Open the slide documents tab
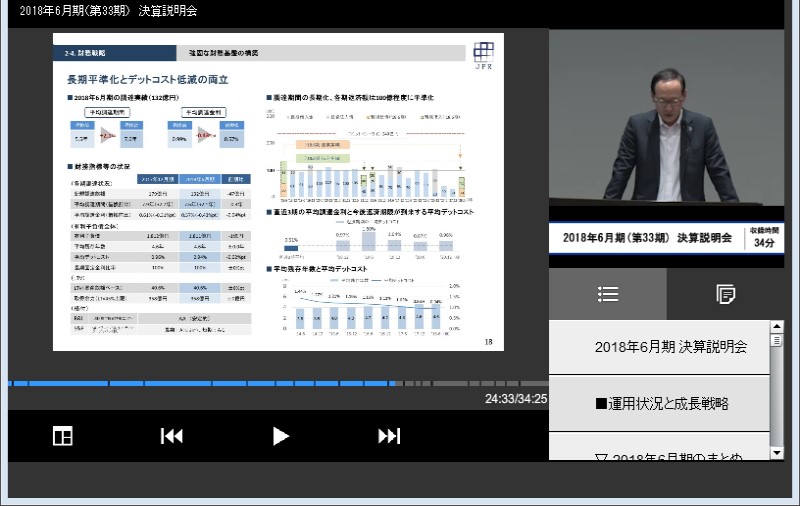Viewport: 800px width, 506px height. pyautogui.click(x=725, y=294)
